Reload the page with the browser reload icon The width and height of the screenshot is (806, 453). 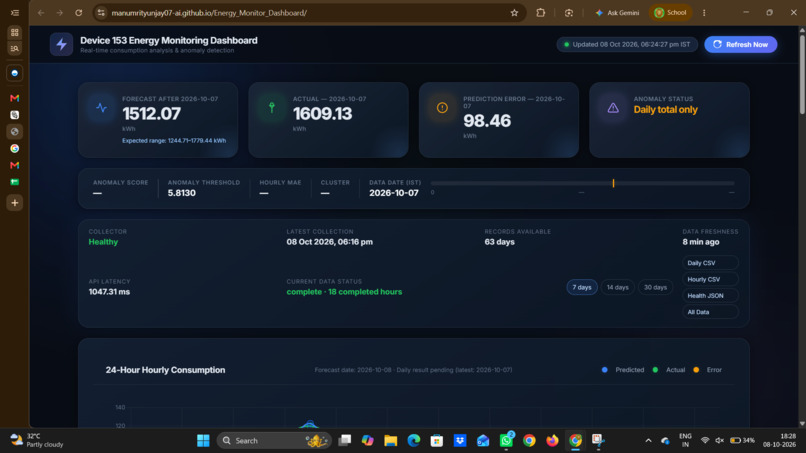pyautogui.click(x=79, y=13)
